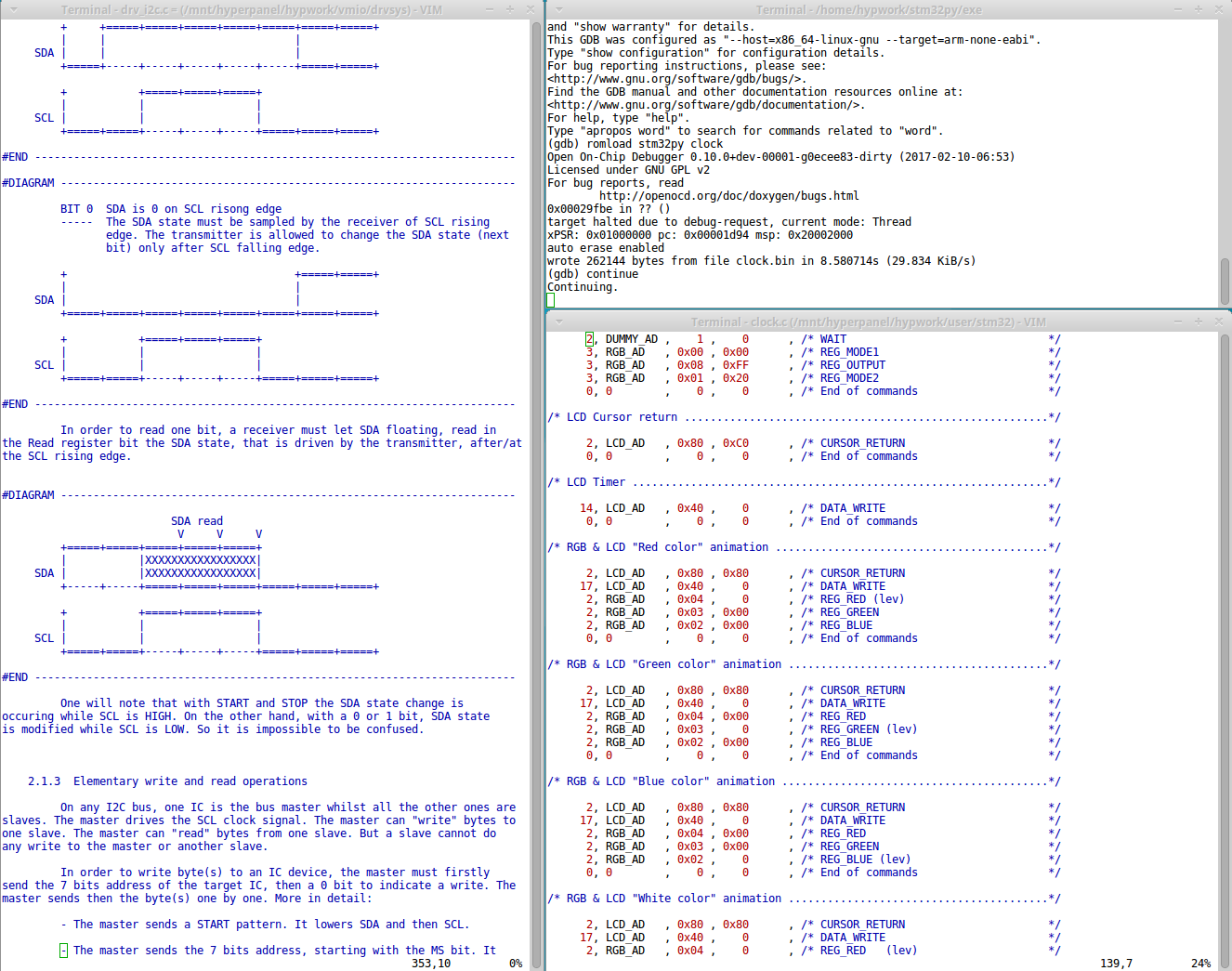Click the scrollbar of the clock.c VIM window

point(1225,650)
